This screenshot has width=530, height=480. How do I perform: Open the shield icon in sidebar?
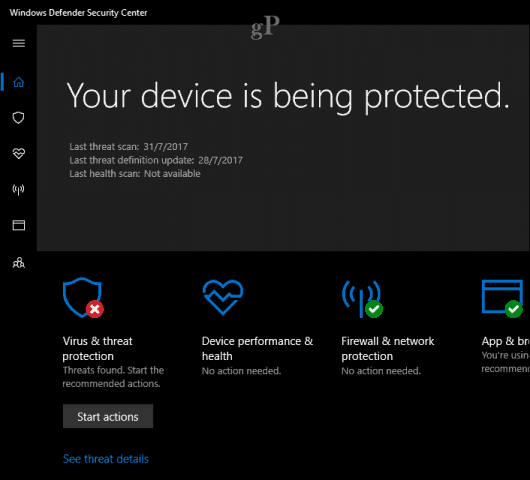[x=19, y=118]
